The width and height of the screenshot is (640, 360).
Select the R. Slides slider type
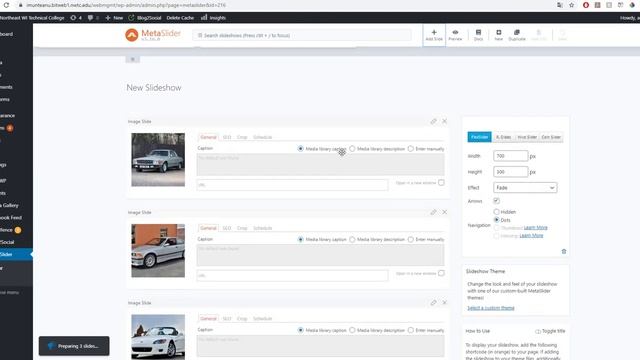503,137
